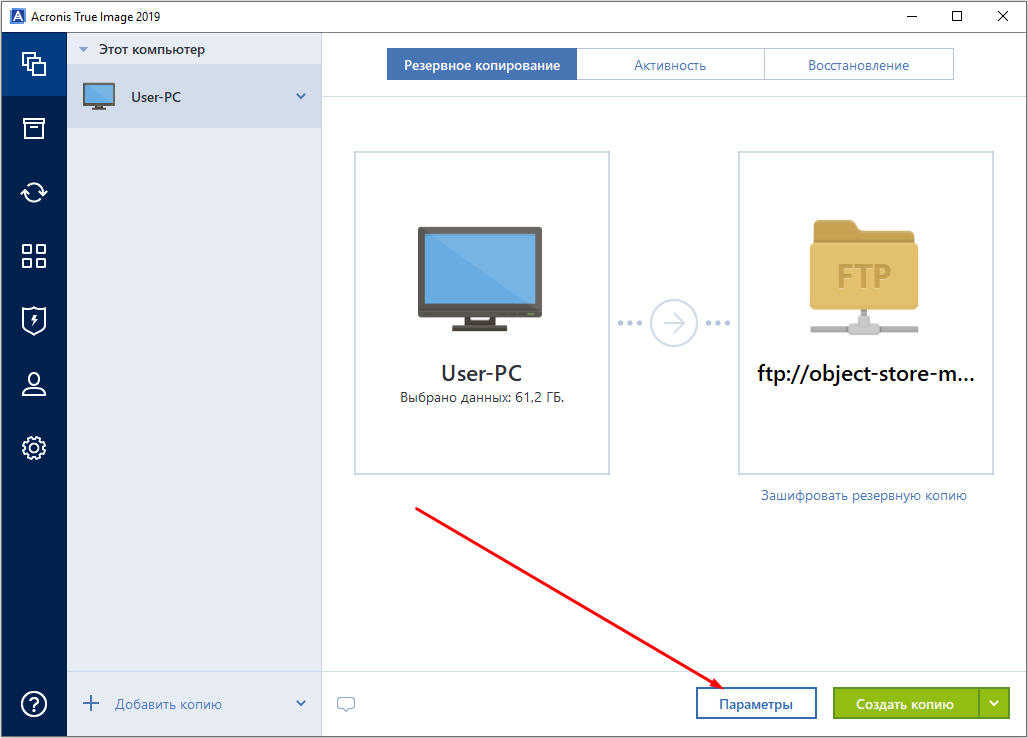Click the 'Выбрано данных: 61,2 ГБ.' text
Screen dimensions: 1028x738
482,398
